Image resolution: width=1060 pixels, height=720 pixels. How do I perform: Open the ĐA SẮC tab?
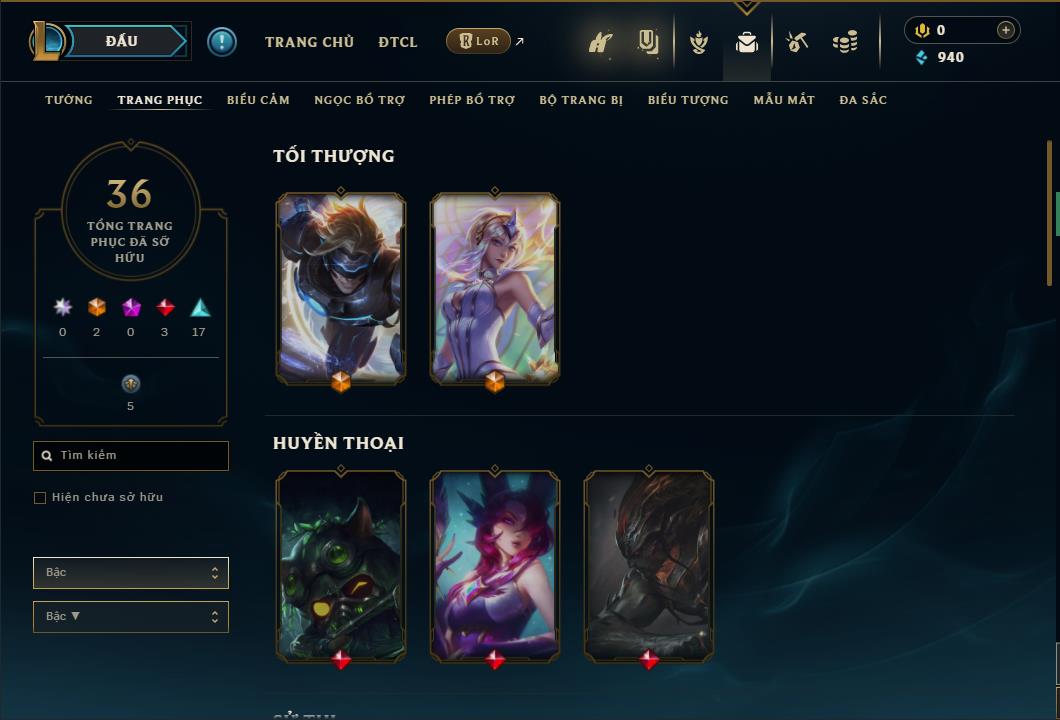863,100
